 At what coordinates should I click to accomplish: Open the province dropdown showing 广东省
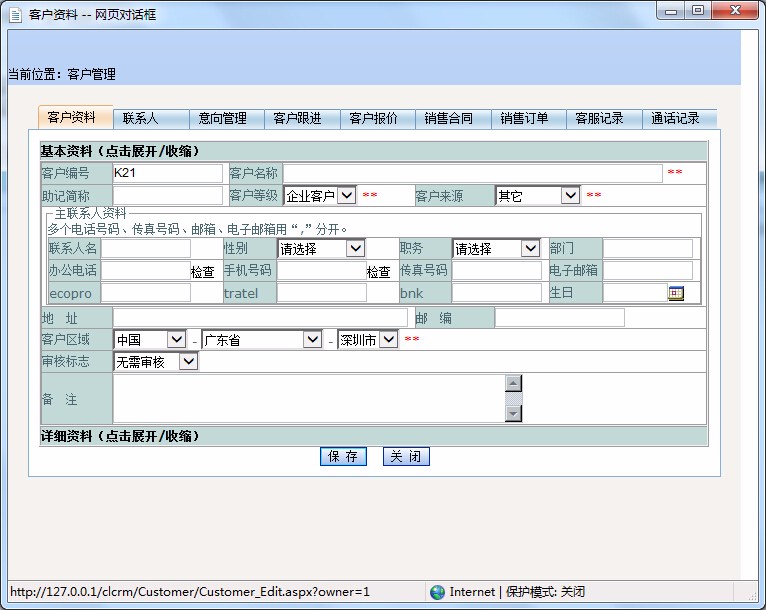coord(262,339)
